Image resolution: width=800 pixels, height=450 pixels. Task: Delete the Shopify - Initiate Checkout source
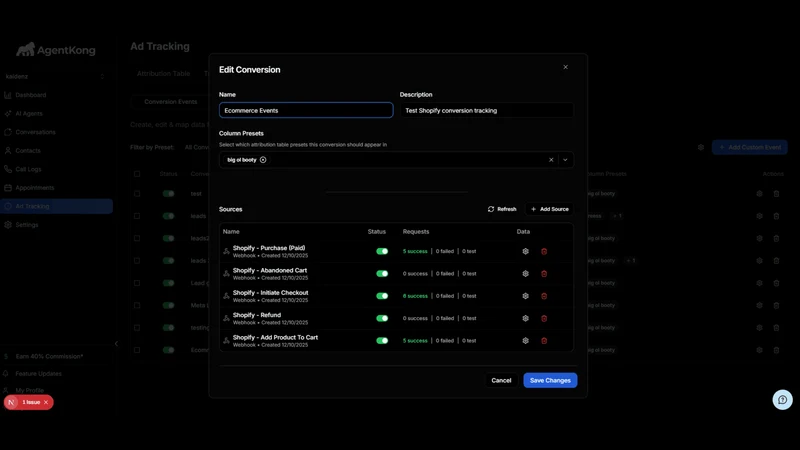(544, 296)
